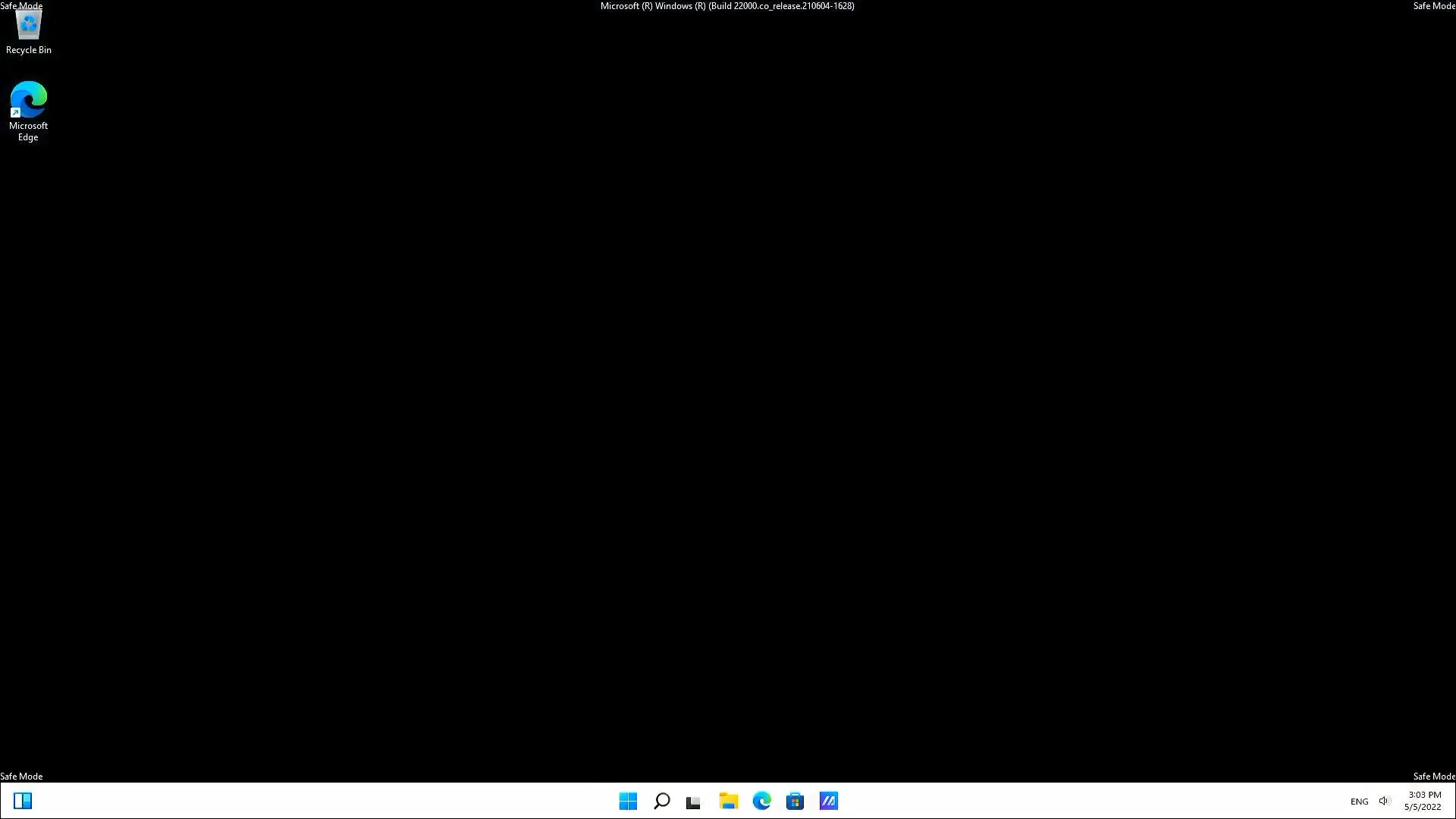Open the Microsoft Store
Viewport: 1456px width, 819px height.
tap(795, 800)
